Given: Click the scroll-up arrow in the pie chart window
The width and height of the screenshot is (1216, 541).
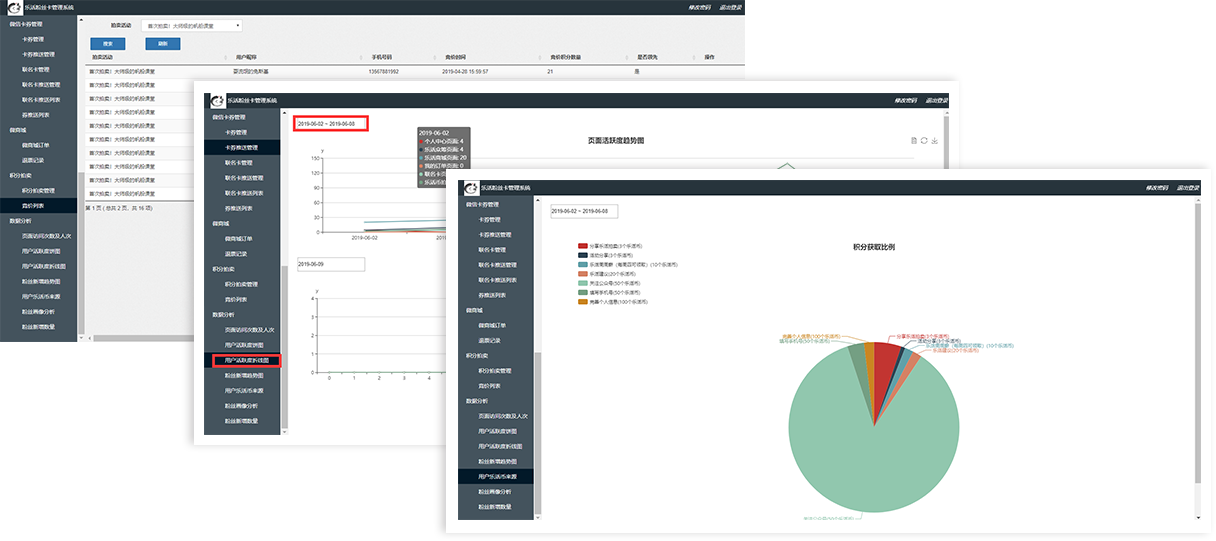Looking at the screenshot, I should click(1198, 202).
